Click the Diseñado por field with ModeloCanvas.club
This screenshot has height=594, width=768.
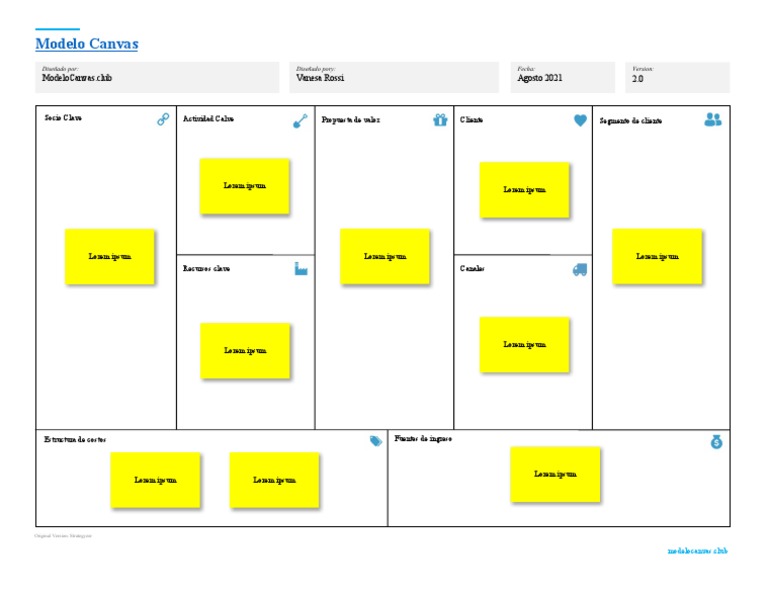click(157, 77)
